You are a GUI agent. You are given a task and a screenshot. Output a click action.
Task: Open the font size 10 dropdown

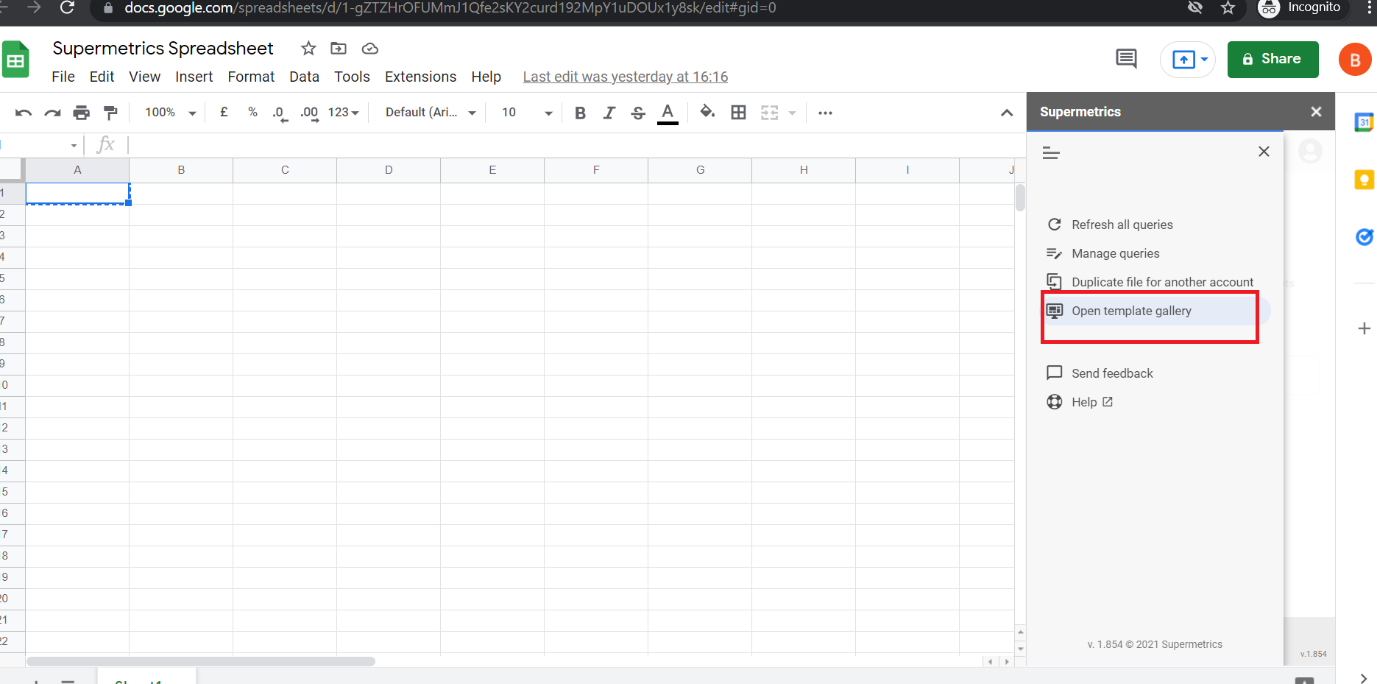tap(527, 112)
